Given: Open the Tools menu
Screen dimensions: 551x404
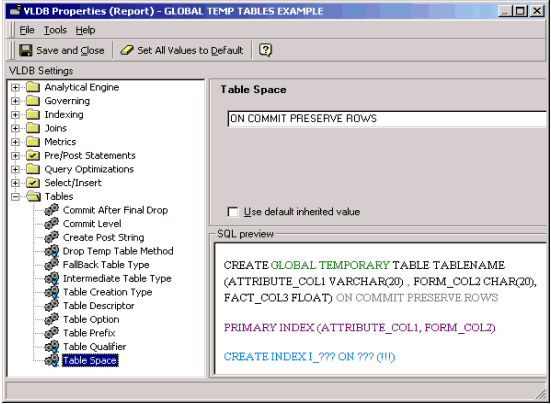Looking at the screenshot, I should pyautogui.click(x=55, y=30).
